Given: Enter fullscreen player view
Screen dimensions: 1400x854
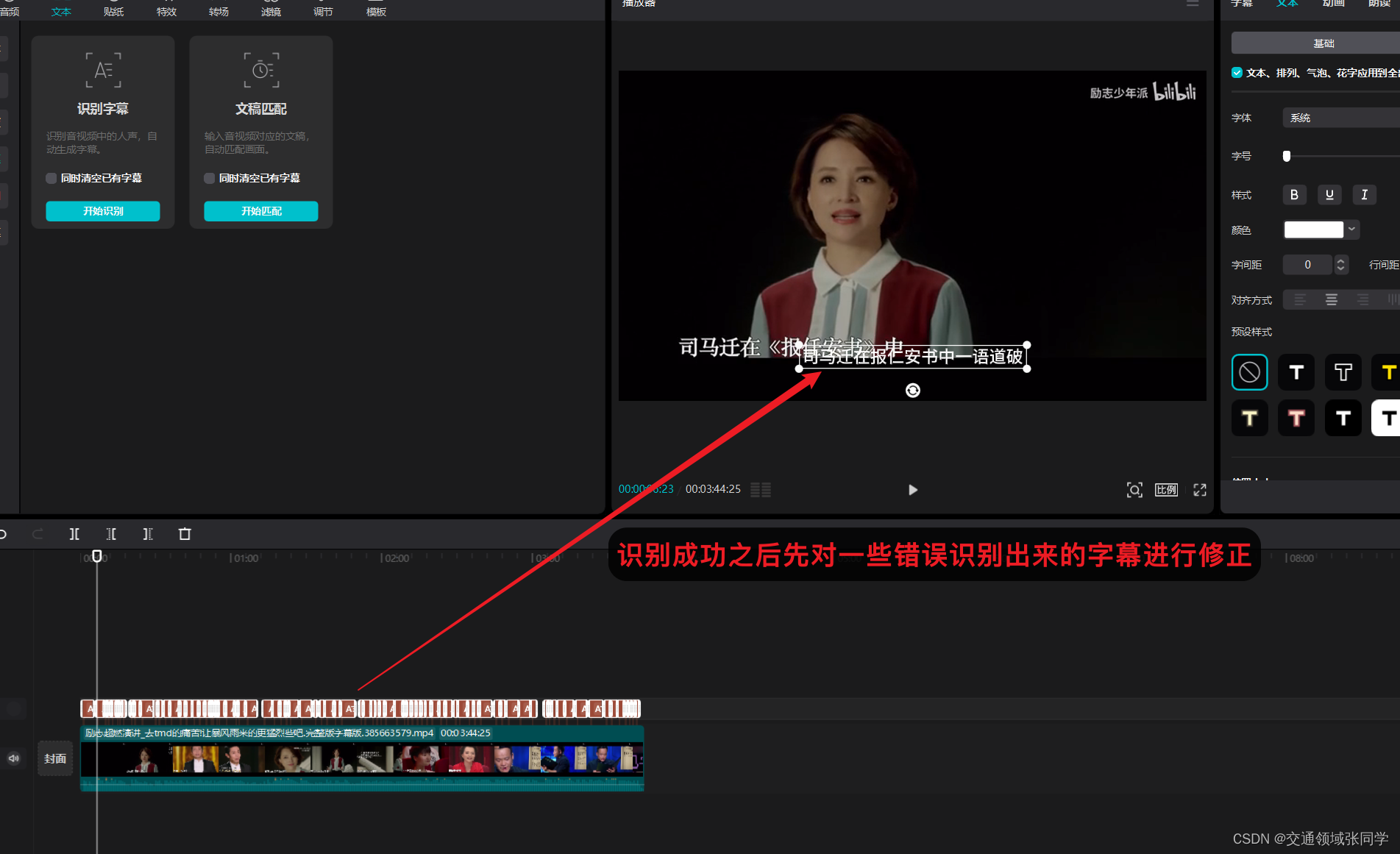Looking at the screenshot, I should (x=1200, y=490).
